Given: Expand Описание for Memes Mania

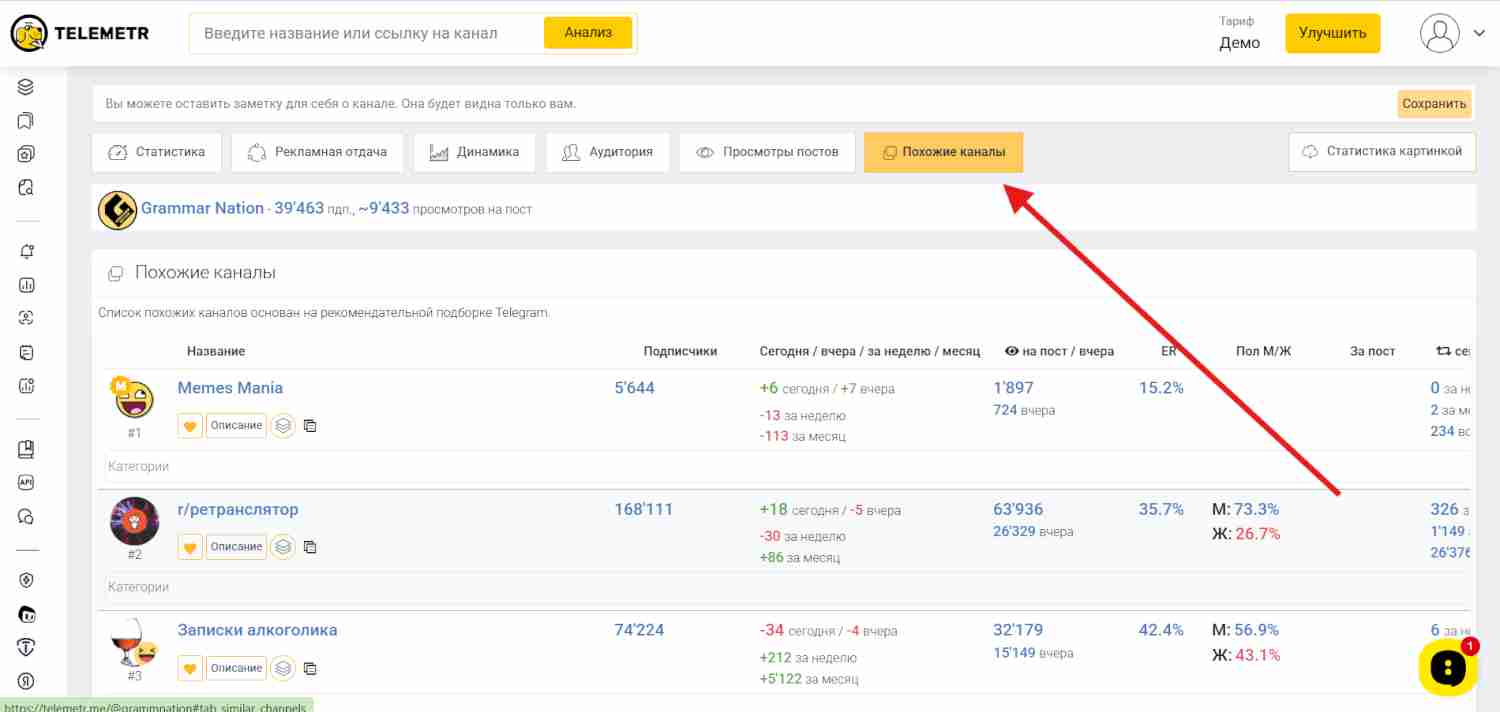Looking at the screenshot, I should coord(236,426).
